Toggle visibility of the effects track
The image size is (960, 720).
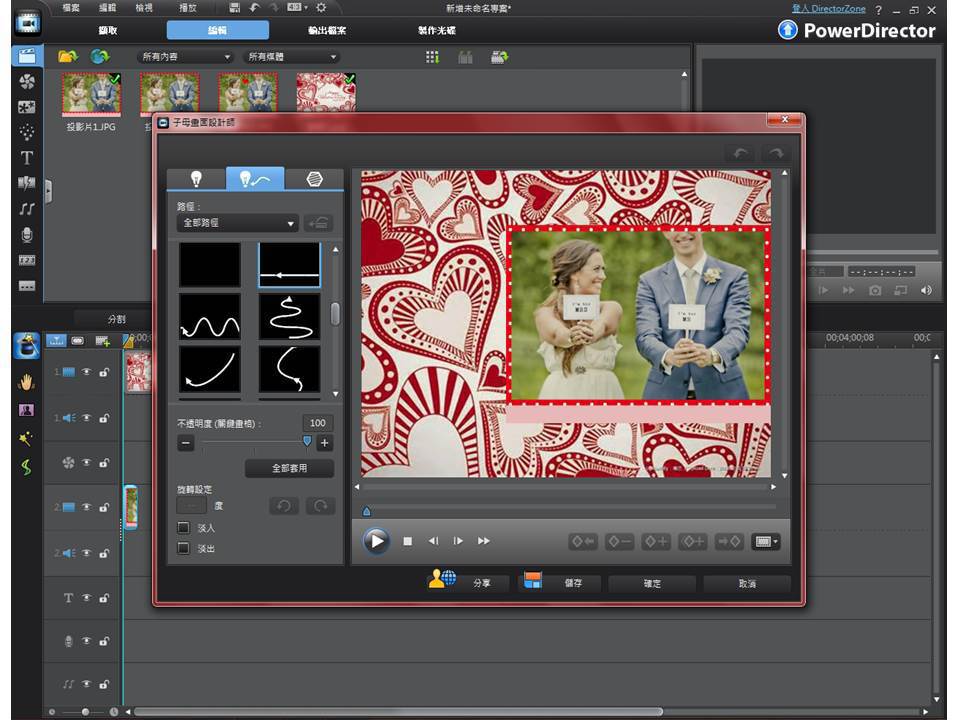(86, 462)
